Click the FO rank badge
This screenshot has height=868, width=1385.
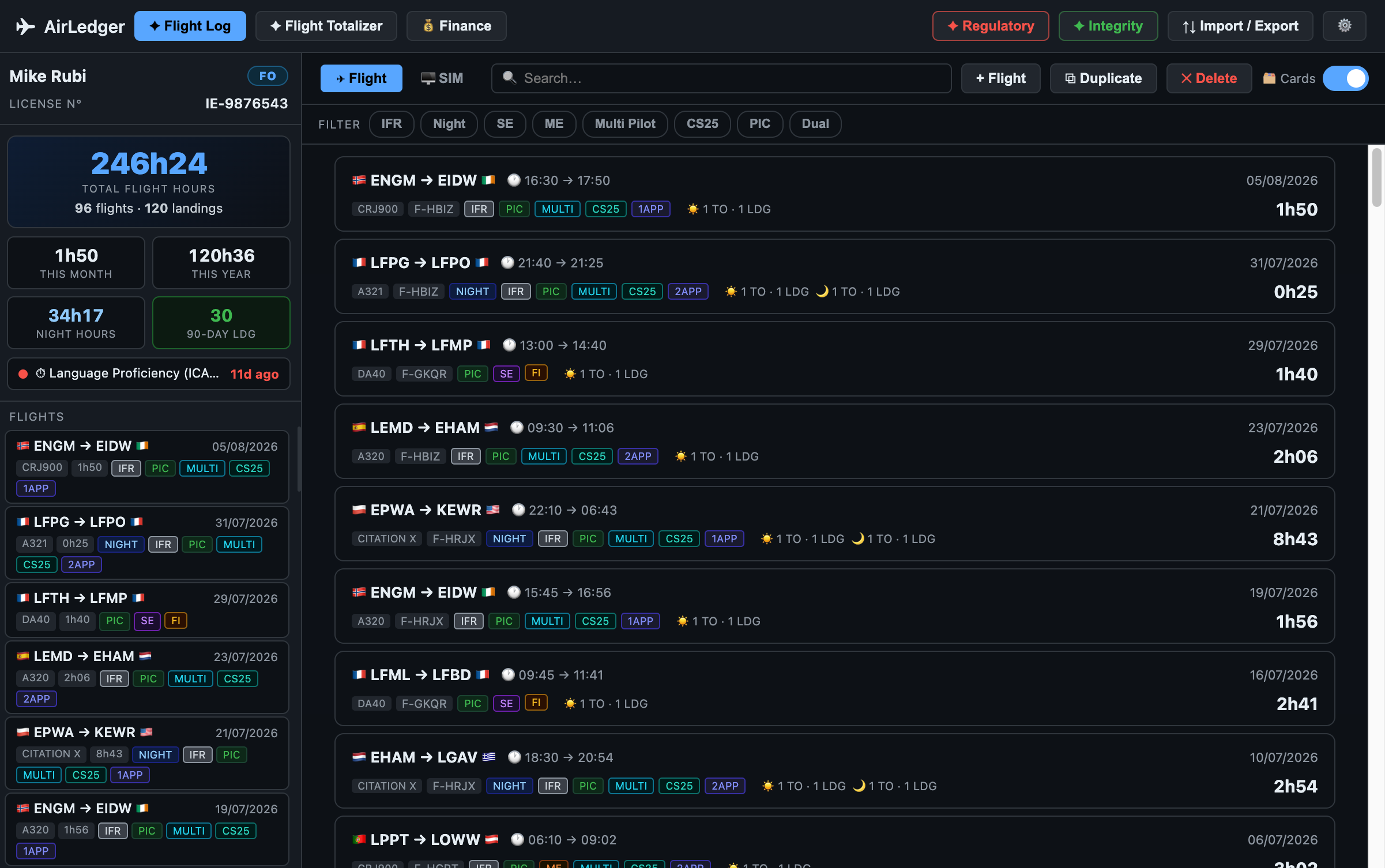(x=268, y=76)
